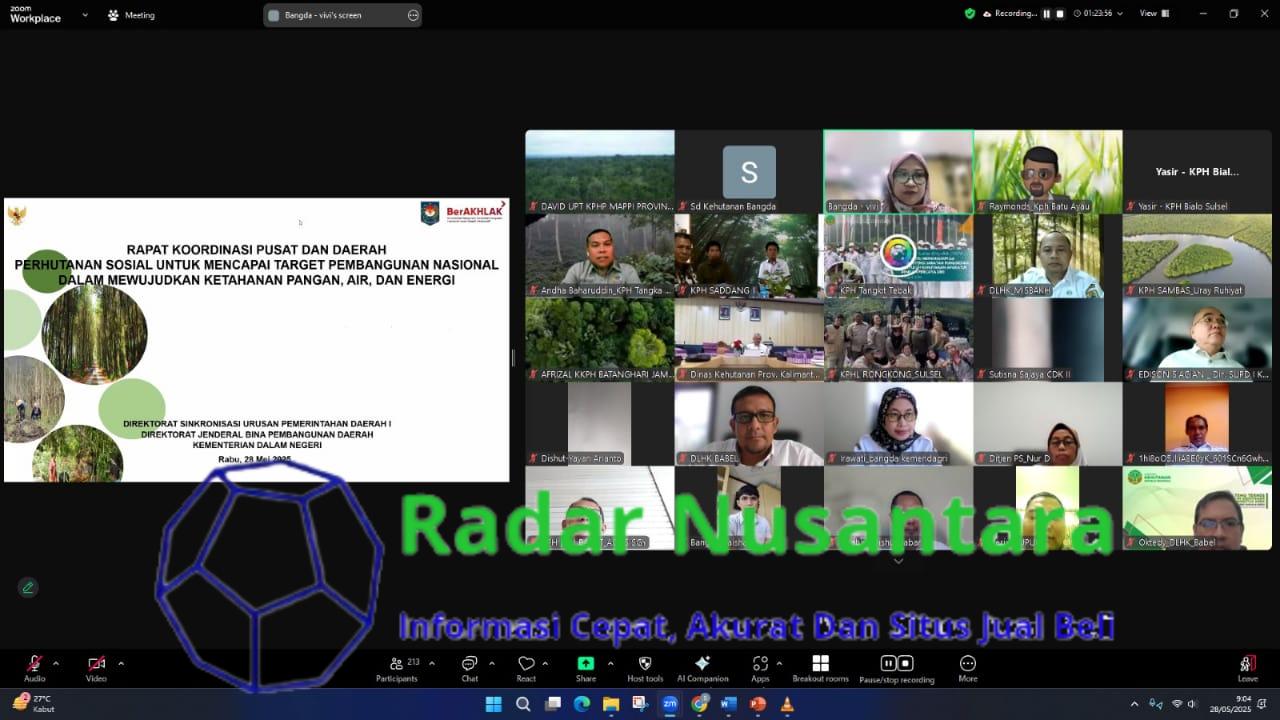The width and height of the screenshot is (1280, 720).
Task: Open the Chat panel
Action: pyautogui.click(x=469, y=666)
